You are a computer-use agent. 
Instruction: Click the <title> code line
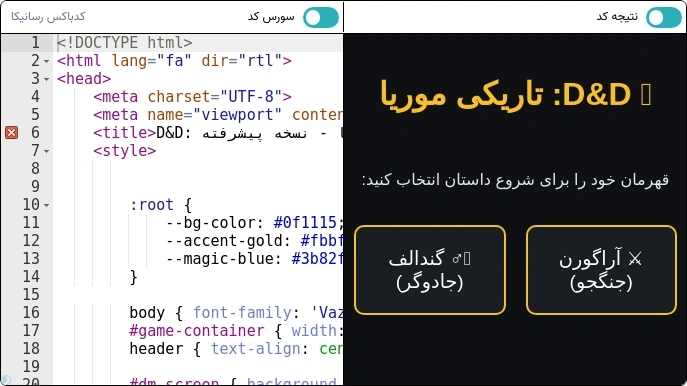point(218,133)
